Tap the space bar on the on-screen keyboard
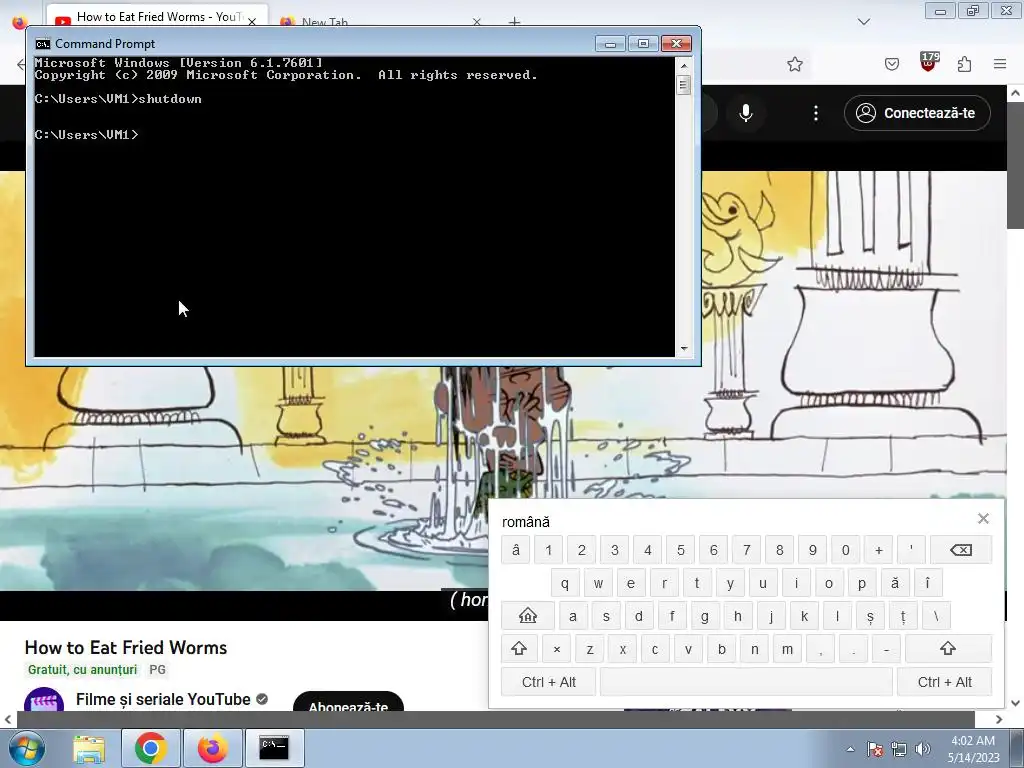Screen dimensions: 1024x768 (x=746, y=682)
